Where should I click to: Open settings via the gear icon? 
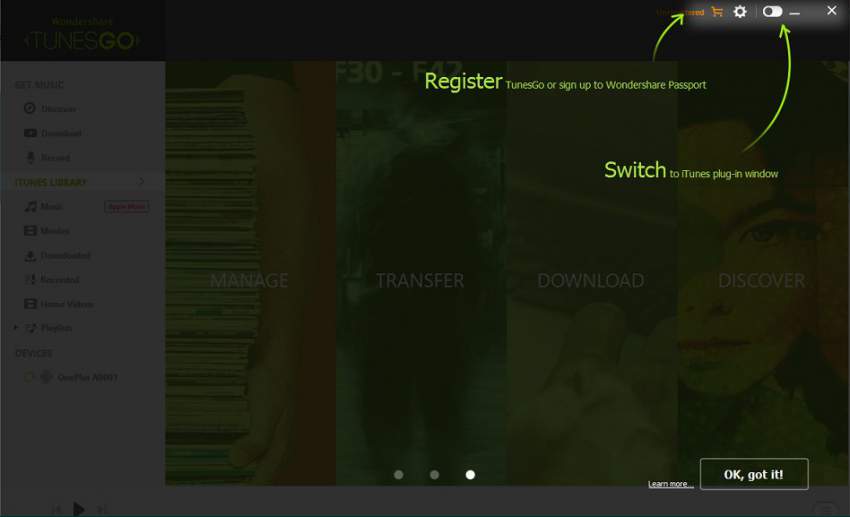(x=739, y=11)
